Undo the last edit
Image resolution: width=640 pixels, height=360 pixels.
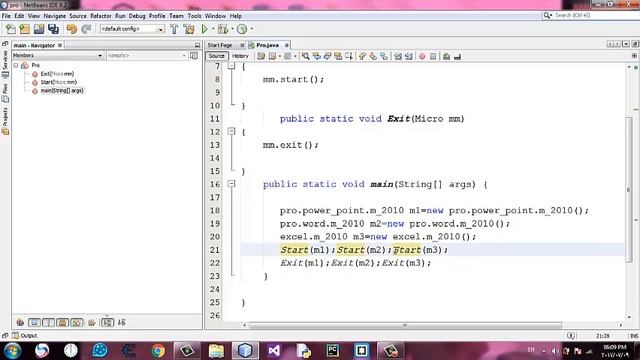tap(71, 29)
